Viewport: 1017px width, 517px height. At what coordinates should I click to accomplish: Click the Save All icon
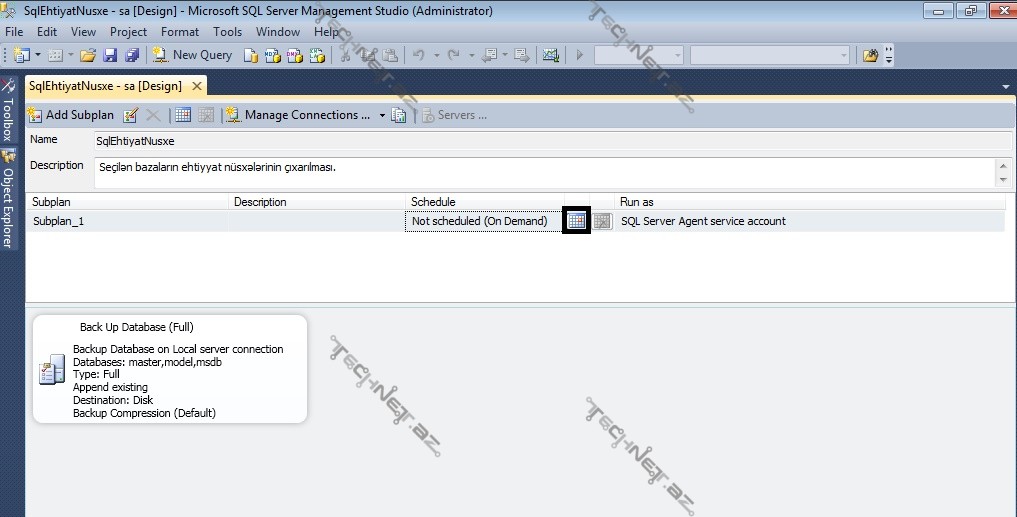(132, 55)
